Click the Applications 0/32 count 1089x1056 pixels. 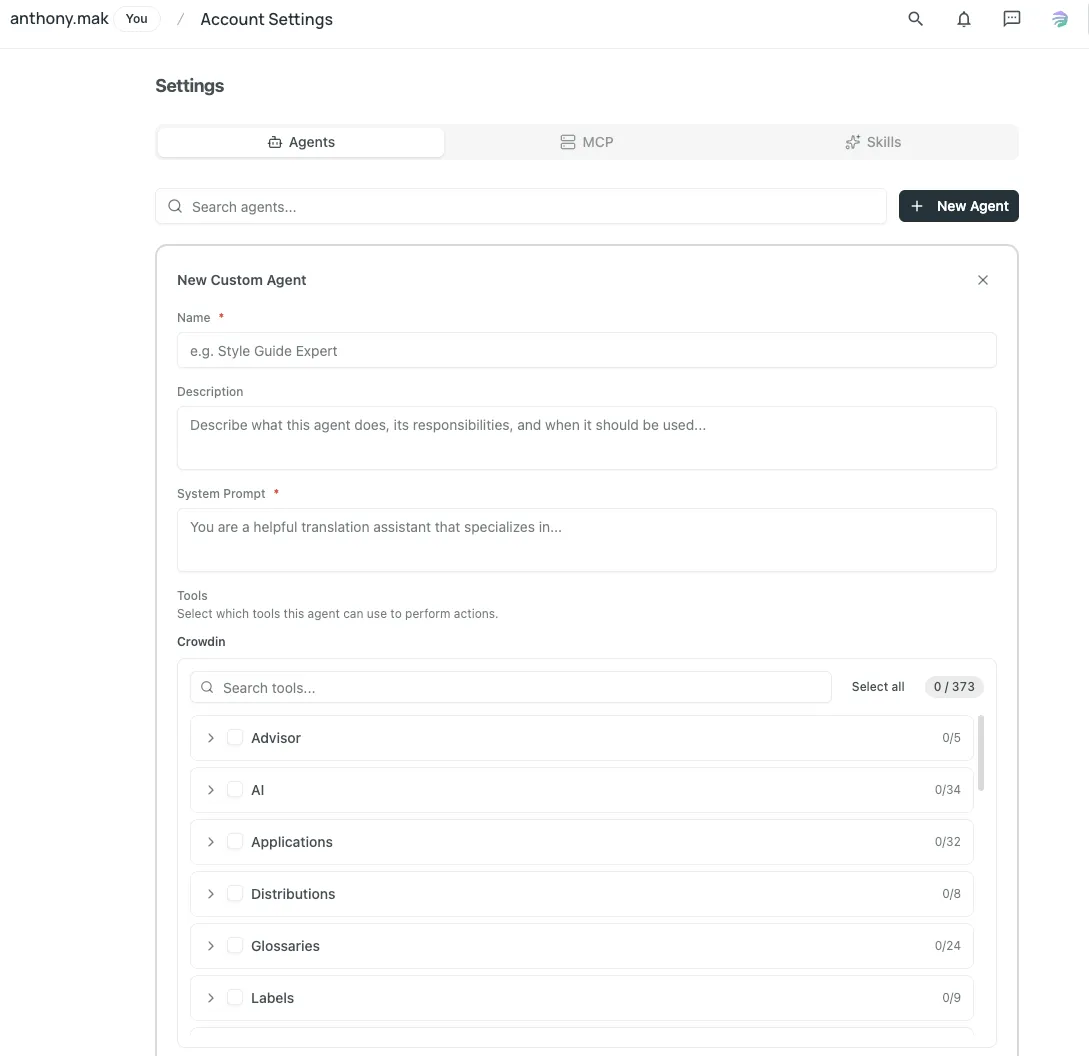point(947,841)
